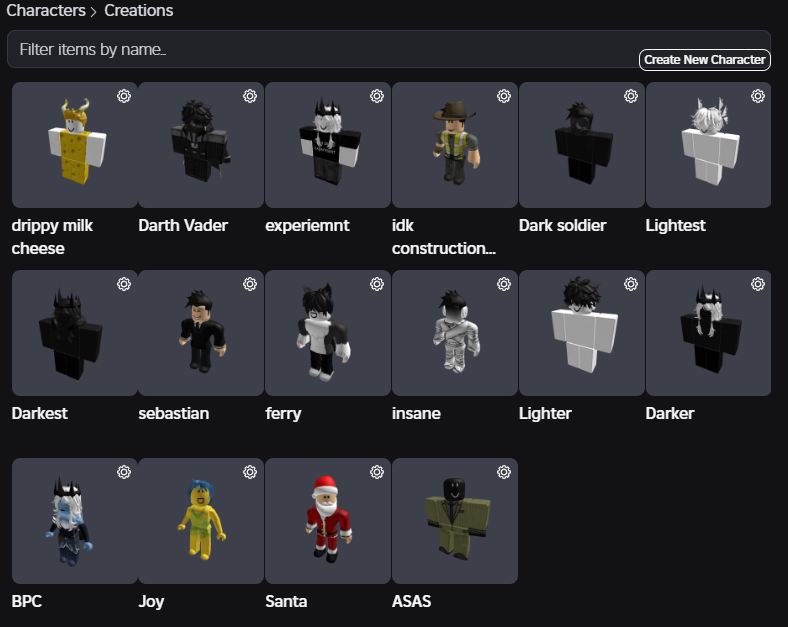Choose the Lighter character thumbnail
788x627 pixels.
[582, 333]
